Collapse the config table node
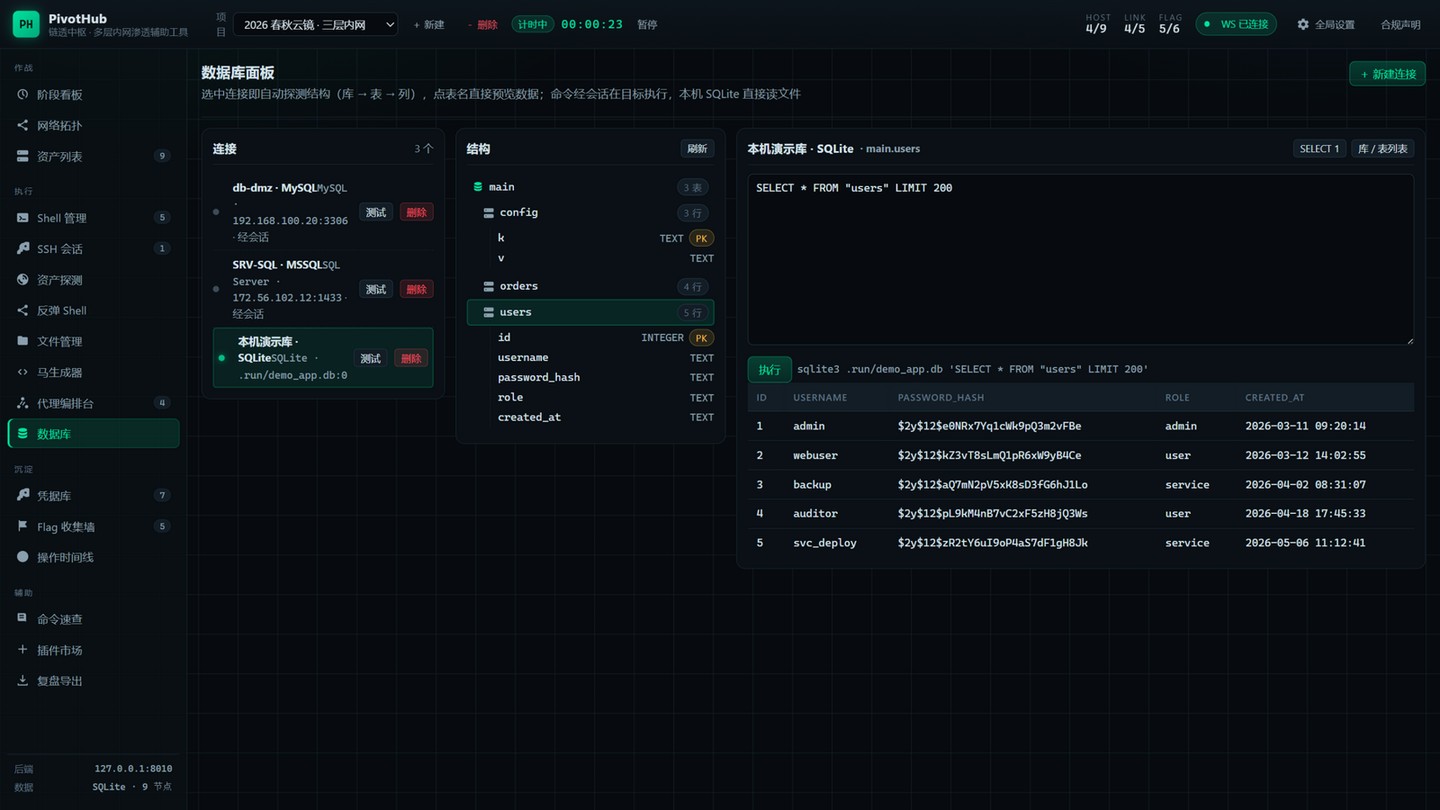This screenshot has height=810, width=1440. coord(590,213)
